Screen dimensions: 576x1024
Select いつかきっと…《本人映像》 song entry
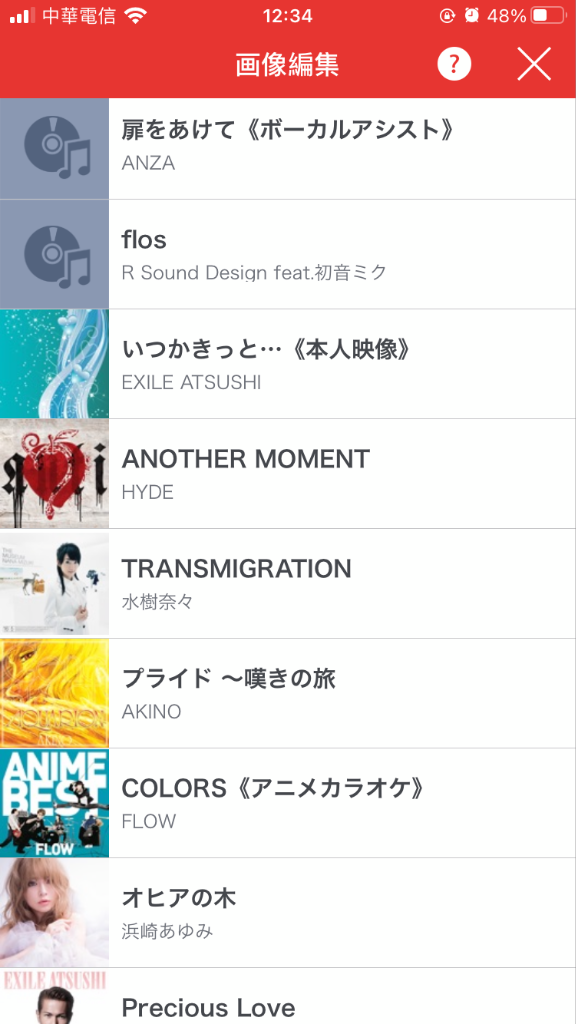coord(267,350)
